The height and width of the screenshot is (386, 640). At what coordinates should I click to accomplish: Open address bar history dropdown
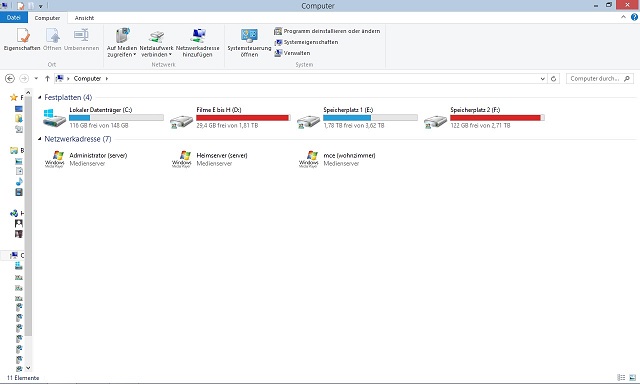pos(542,79)
